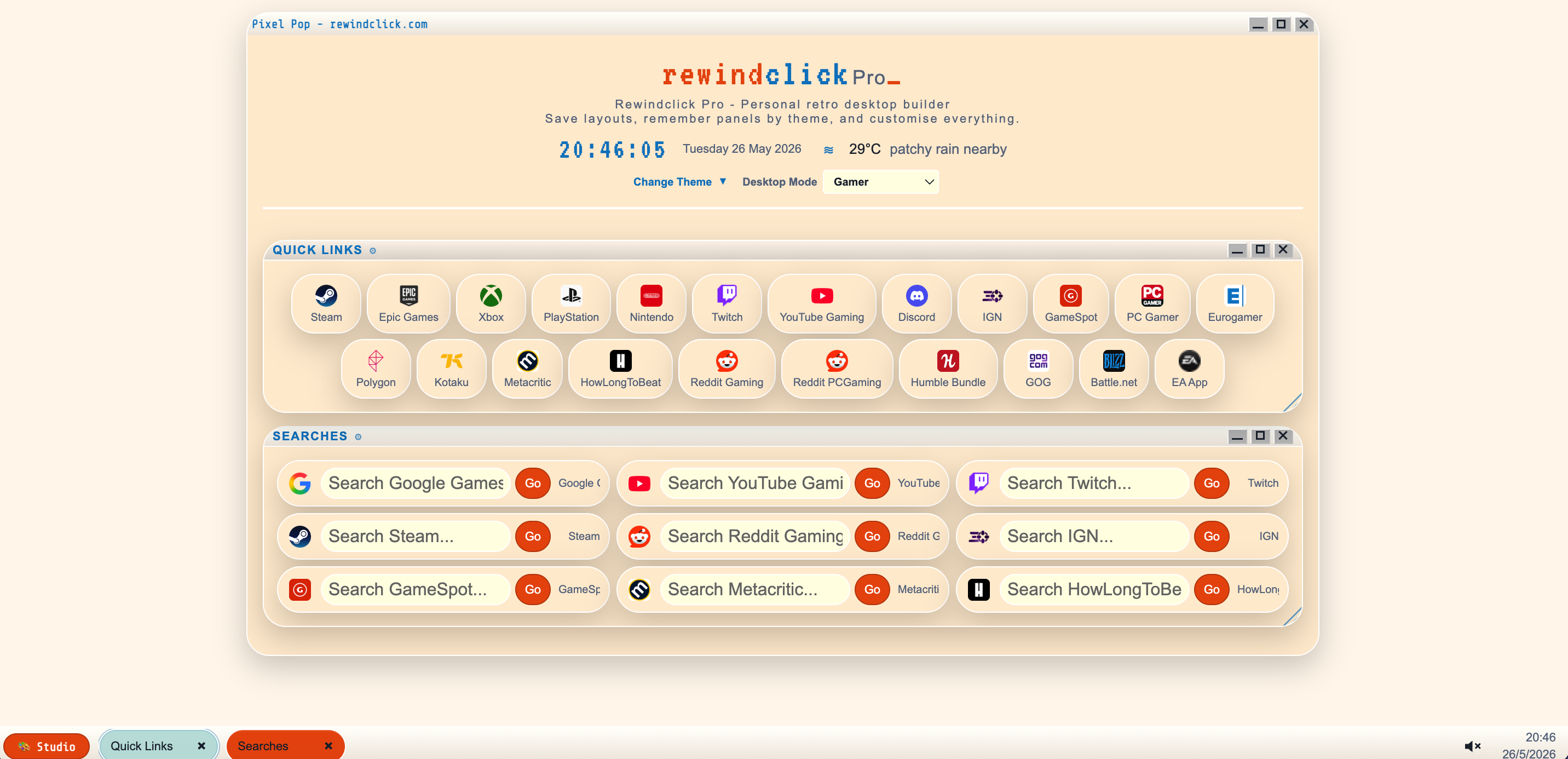The image size is (1568, 759).
Task: Click Go for Metacritic search
Action: click(x=872, y=589)
